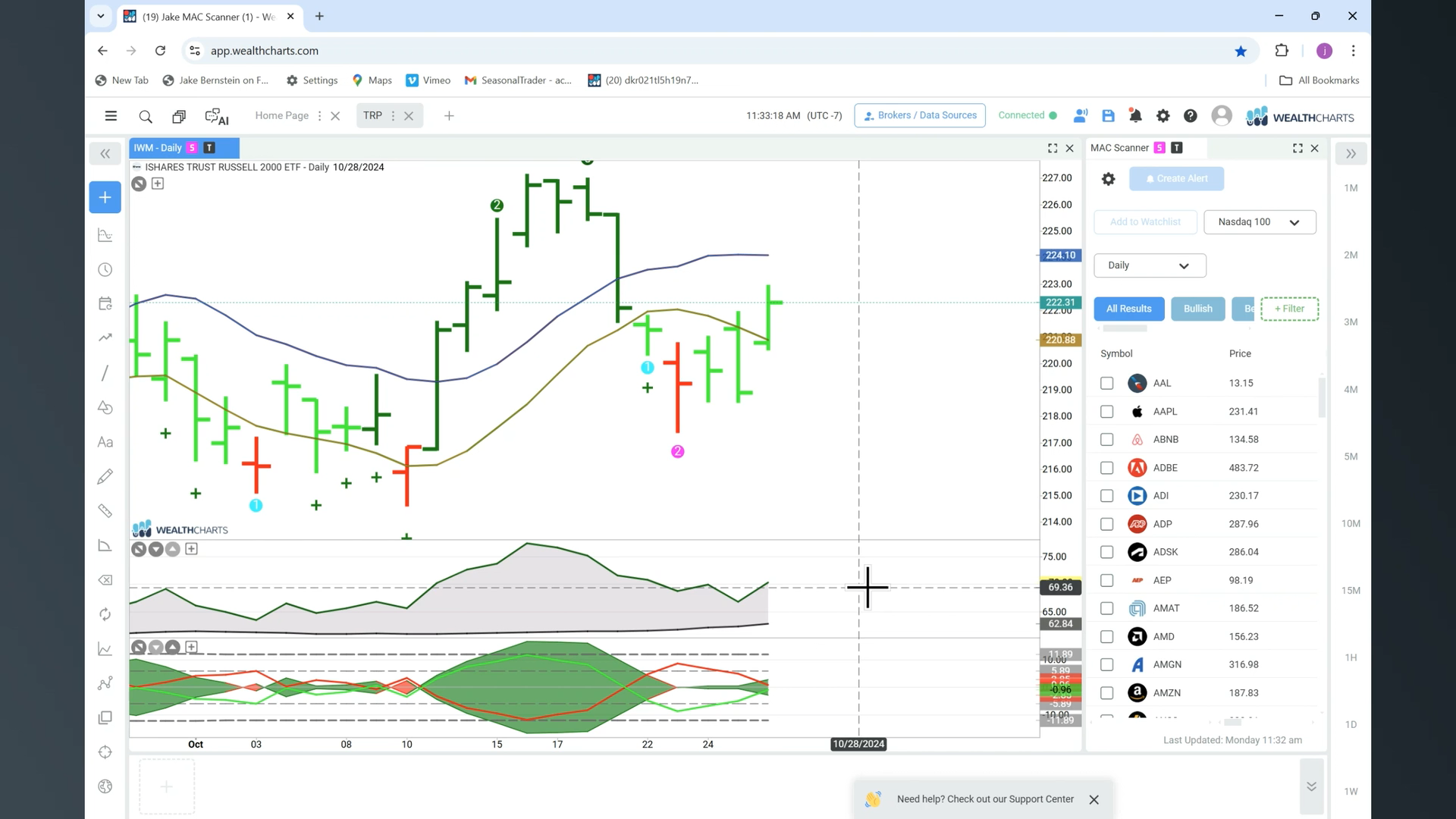Viewport: 1456px width, 819px height.
Task: Check the AMAT row checkbox
Action: click(1106, 609)
